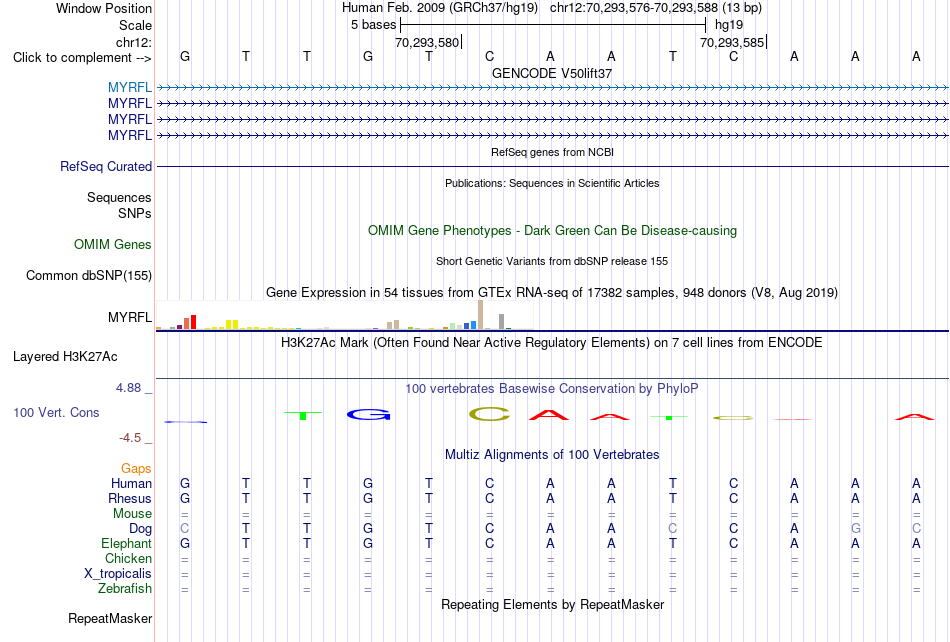Click the Mouse species row label
The width and height of the screenshot is (950, 642).
pyautogui.click(x=132, y=514)
